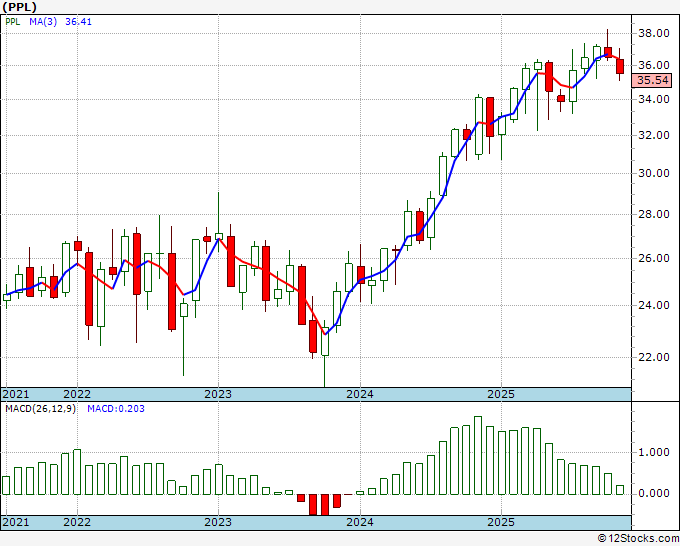The height and width of the screenshot is (546, 680).
Task: Click the MACD:0.203 value label
Action: (x=116, y=409)
